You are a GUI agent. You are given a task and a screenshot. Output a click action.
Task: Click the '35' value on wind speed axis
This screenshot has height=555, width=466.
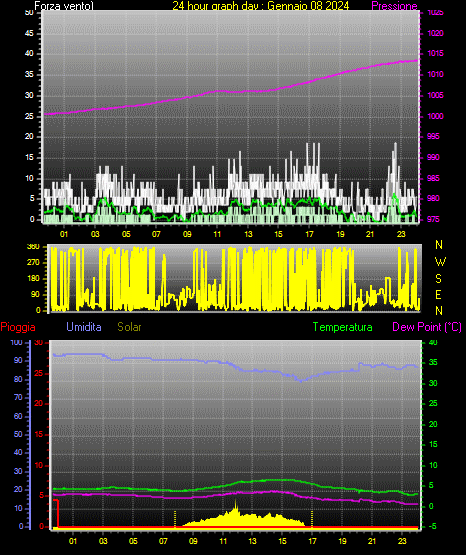point(29,74)
